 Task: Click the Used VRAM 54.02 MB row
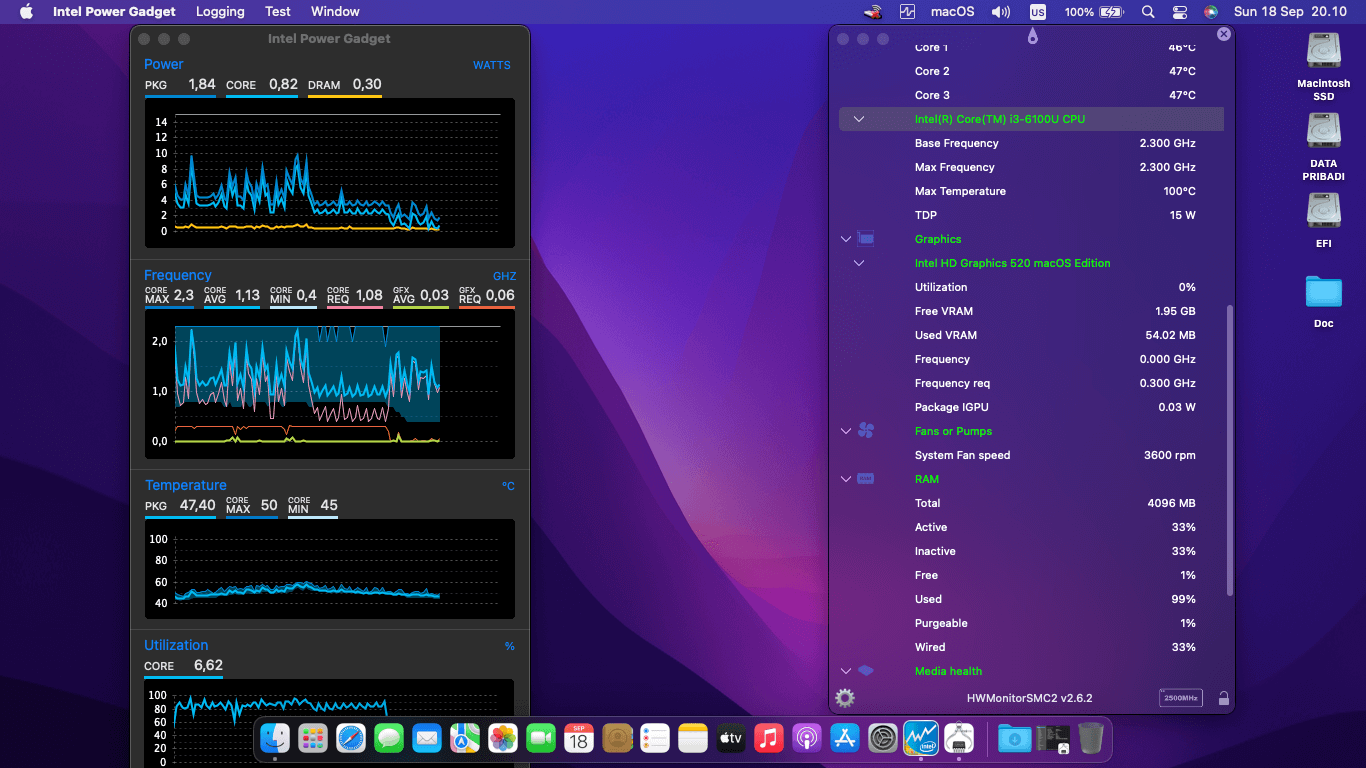pos(1031,335)
